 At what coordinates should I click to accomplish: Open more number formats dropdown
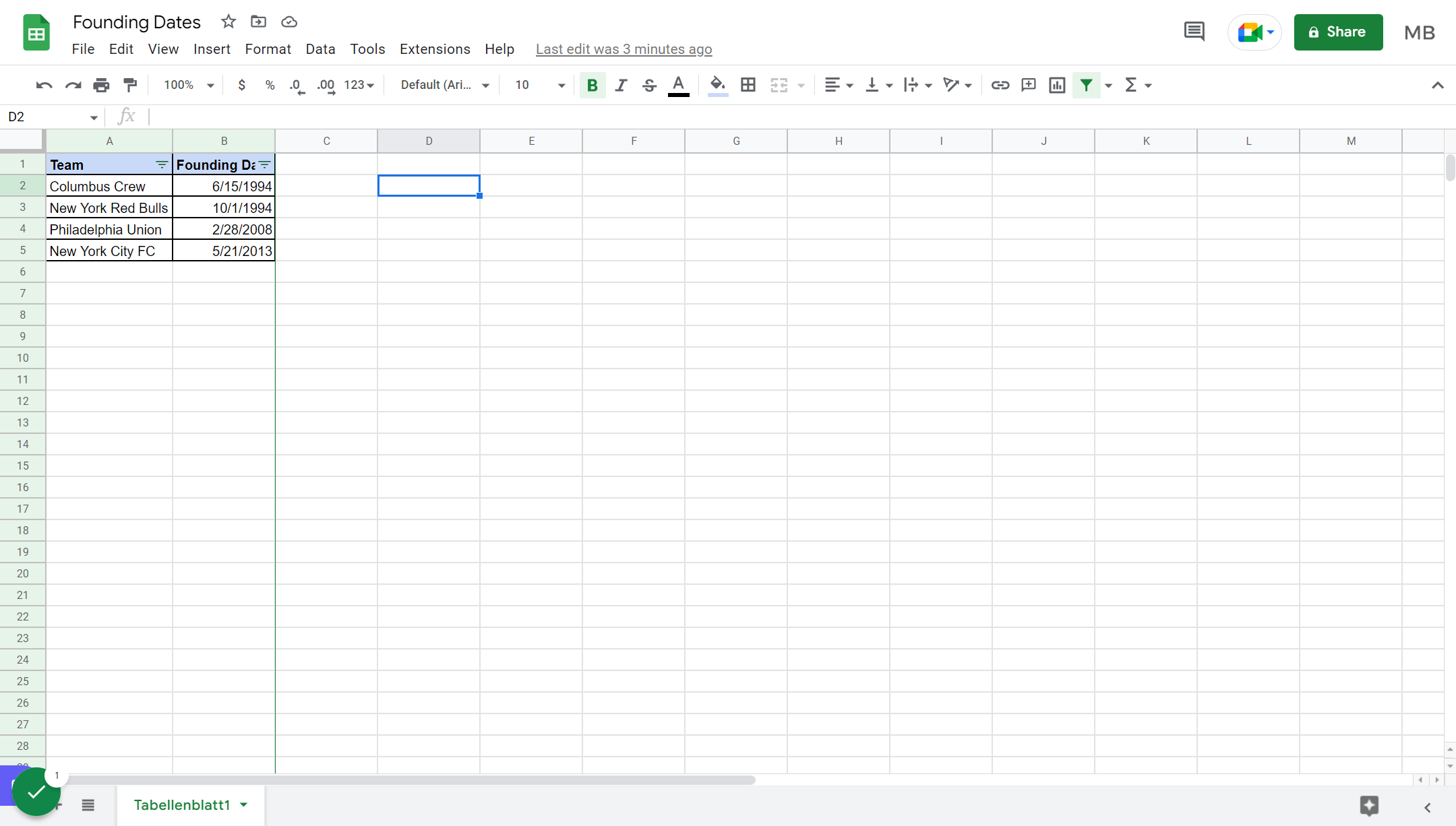tap(359, 85)
